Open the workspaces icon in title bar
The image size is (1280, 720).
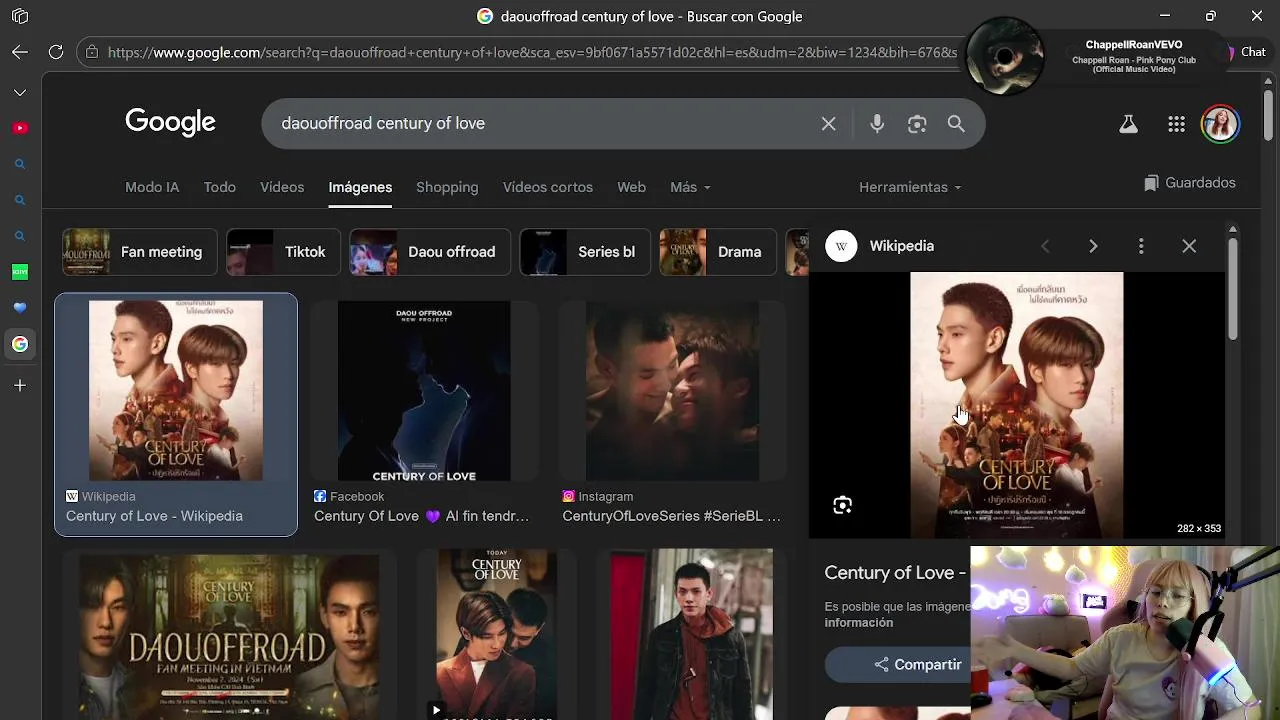click(20, 16)
